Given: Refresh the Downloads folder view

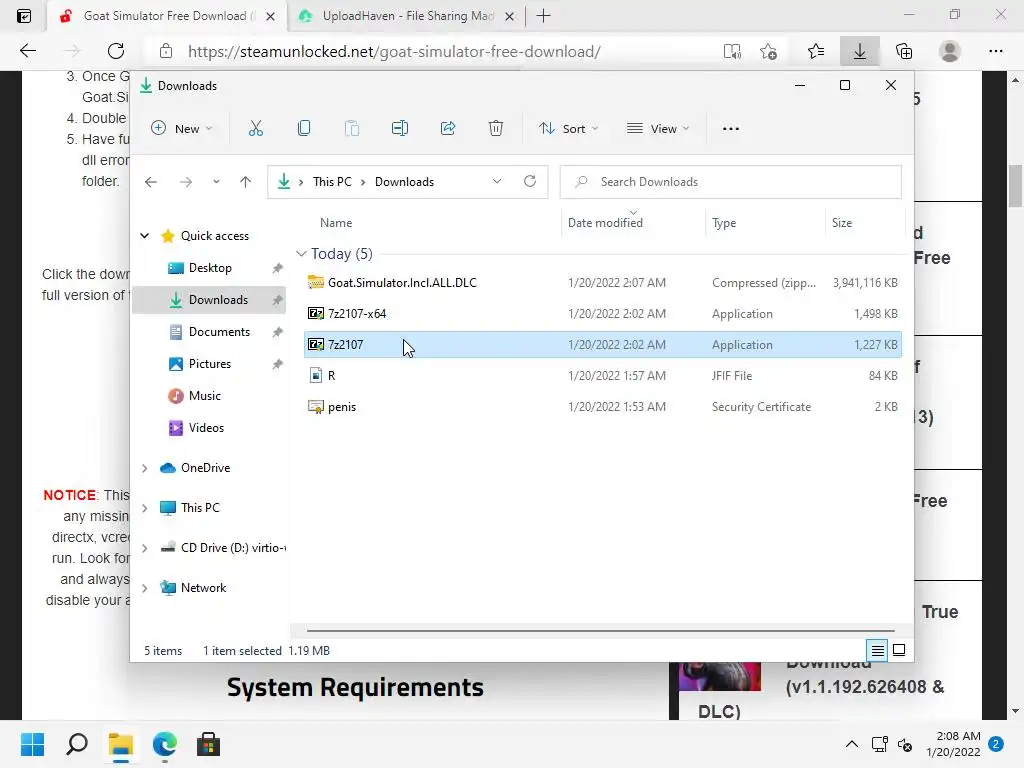Looking at the screenshot, I should (530, 181).
